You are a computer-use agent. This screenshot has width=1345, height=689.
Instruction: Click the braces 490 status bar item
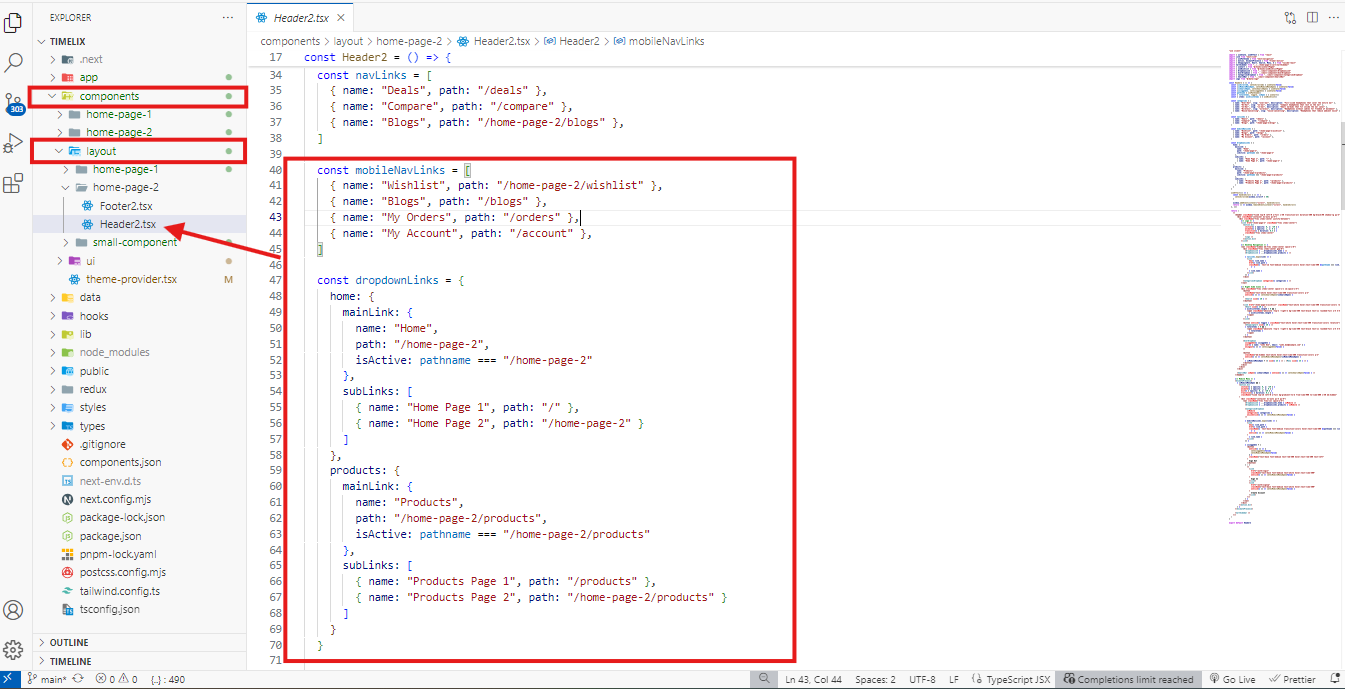167,680
